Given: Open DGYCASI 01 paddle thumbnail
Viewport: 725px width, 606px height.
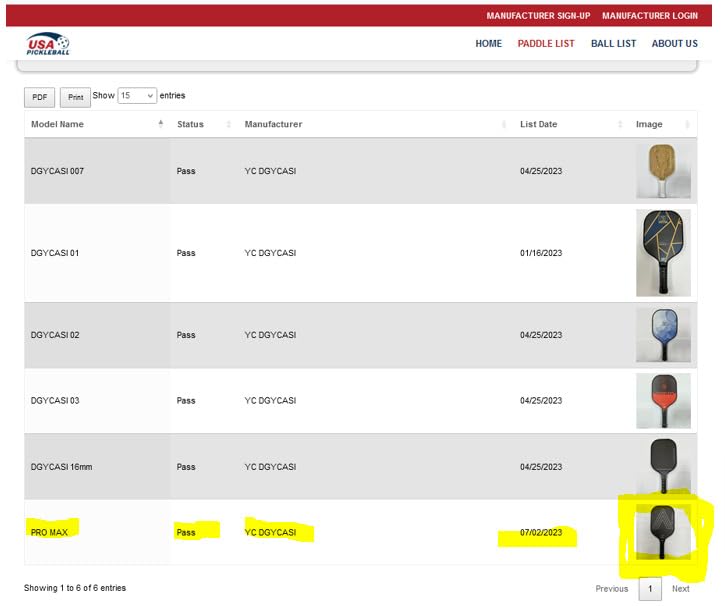Looking at the screenshot, I should click(x=663, y=253).
